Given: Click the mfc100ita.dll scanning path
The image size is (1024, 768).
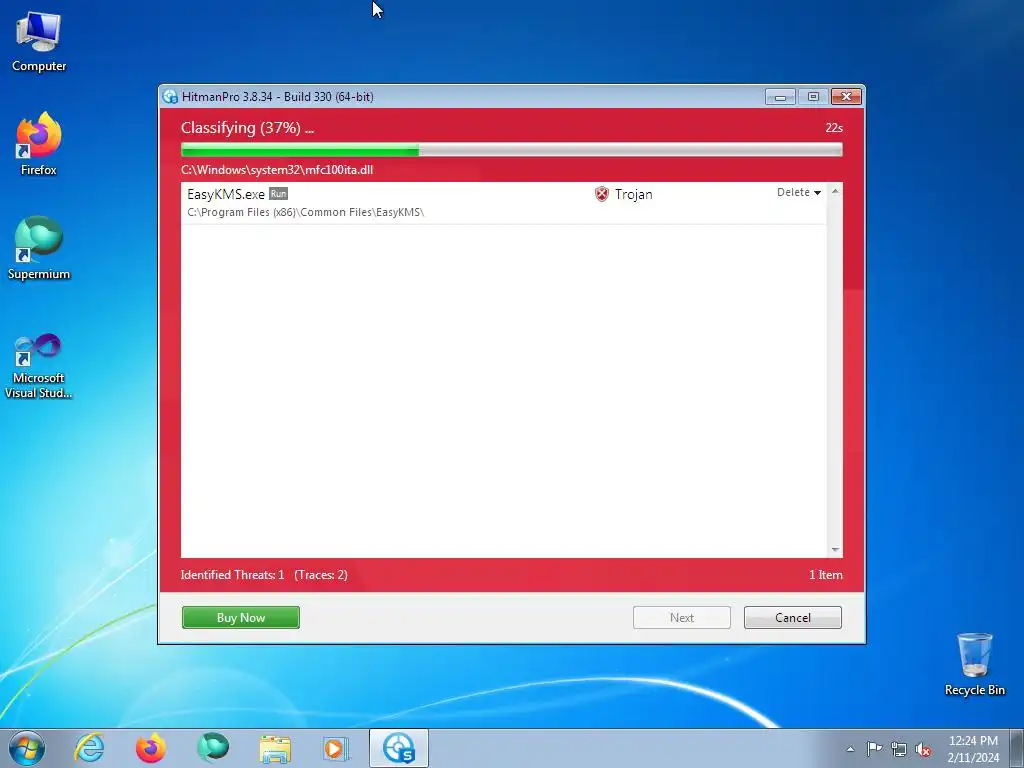Looking at the screenshot, I should 277,170.
